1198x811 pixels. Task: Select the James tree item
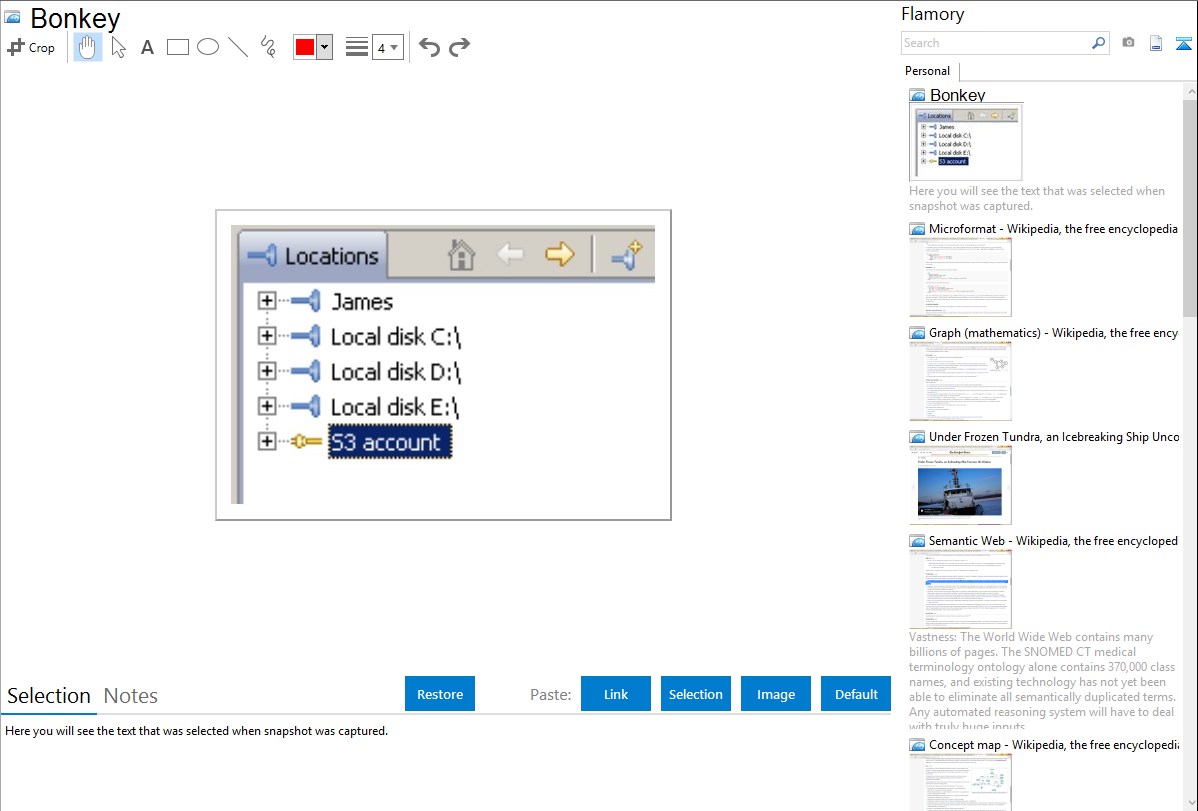click(x=362, y=302)
